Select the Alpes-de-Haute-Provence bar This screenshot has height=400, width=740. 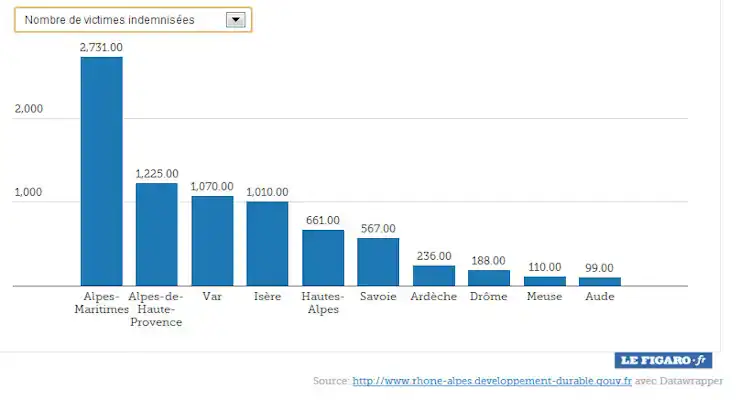tap(156, 234)
